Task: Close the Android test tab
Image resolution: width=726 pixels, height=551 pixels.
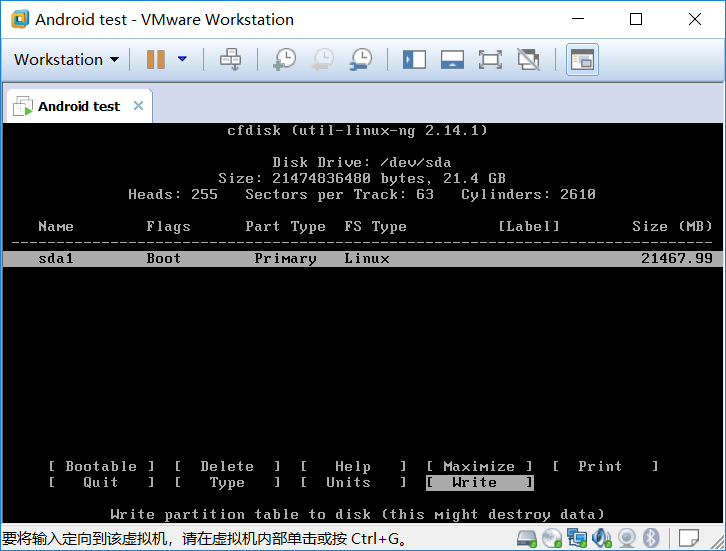Action: pyautogui.click(x=138, y=106)
